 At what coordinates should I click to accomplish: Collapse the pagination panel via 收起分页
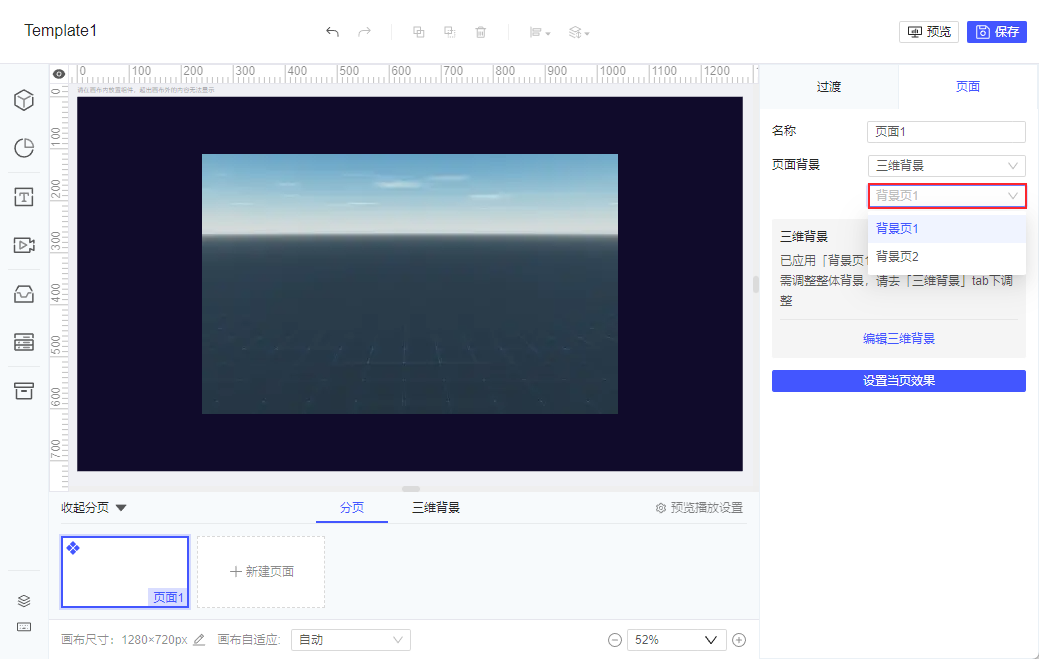point(93,508)
